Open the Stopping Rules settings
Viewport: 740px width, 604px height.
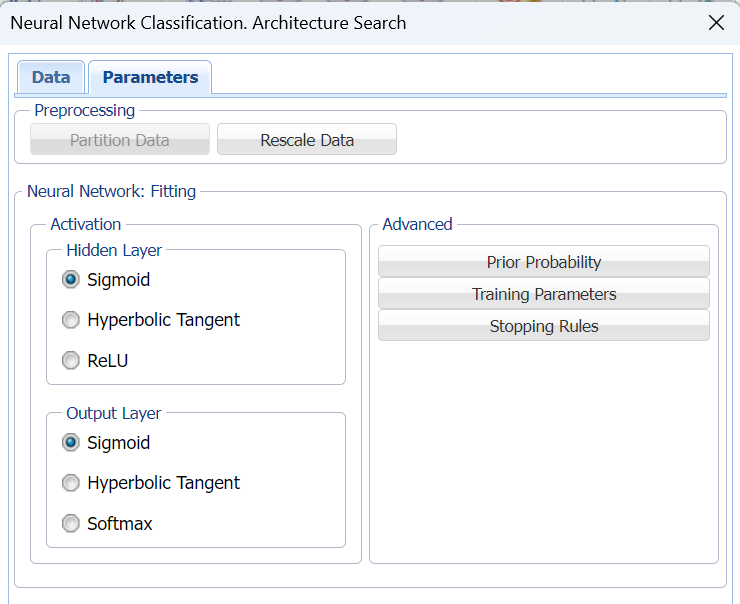544,326
